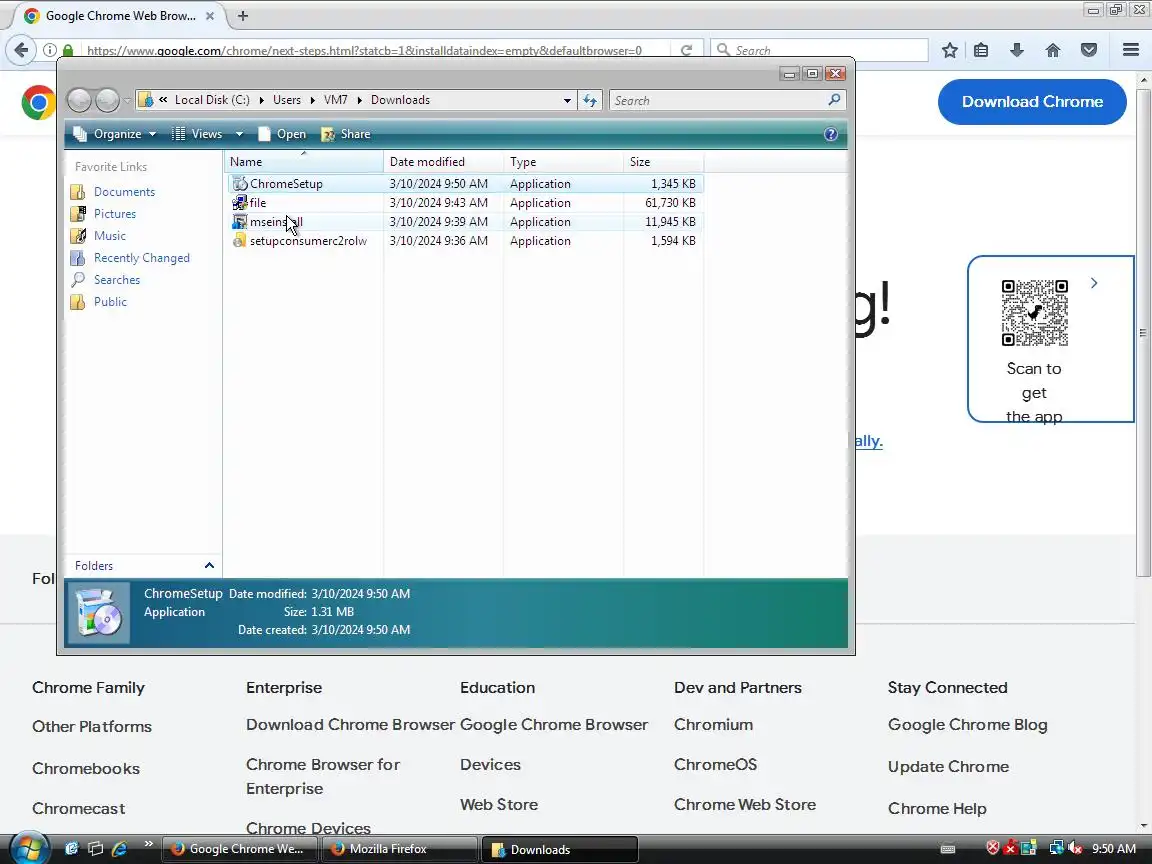
Task: Open Firefox hamburger menu
Action: click(1131, 50)
